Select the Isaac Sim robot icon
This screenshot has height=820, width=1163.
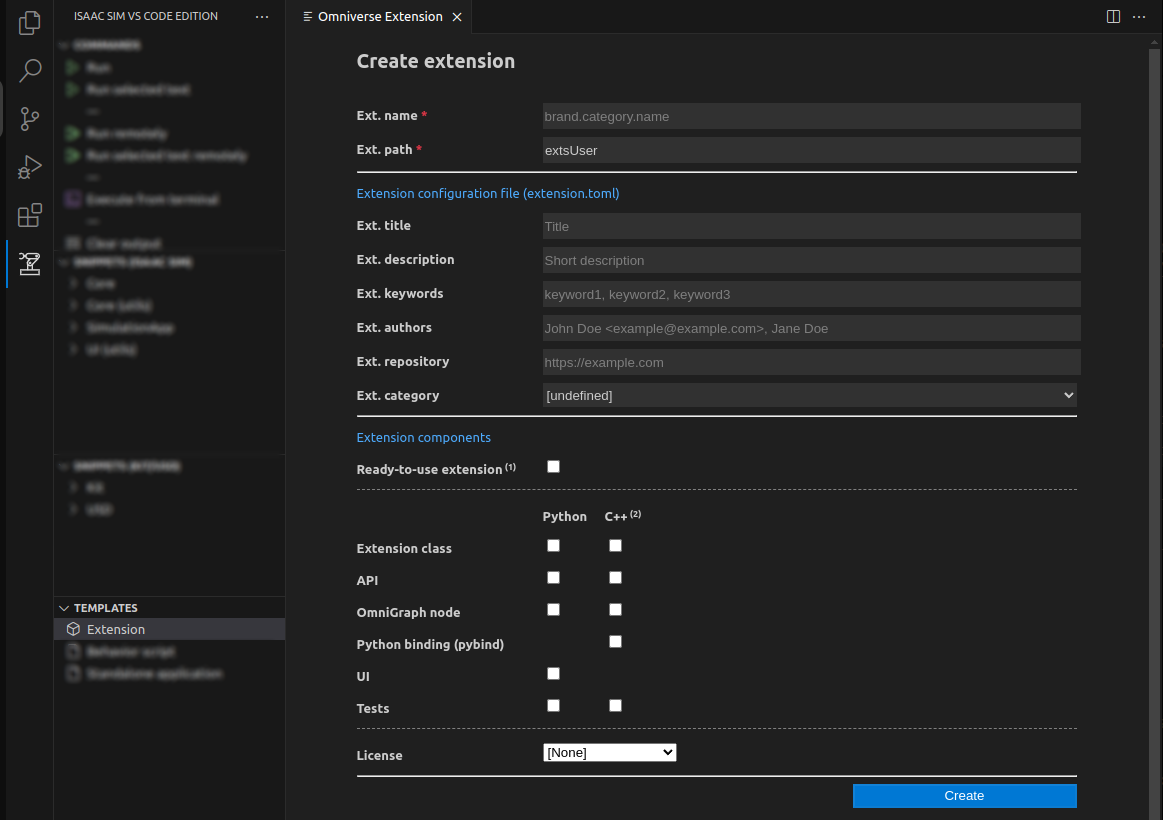pos(30,264)
